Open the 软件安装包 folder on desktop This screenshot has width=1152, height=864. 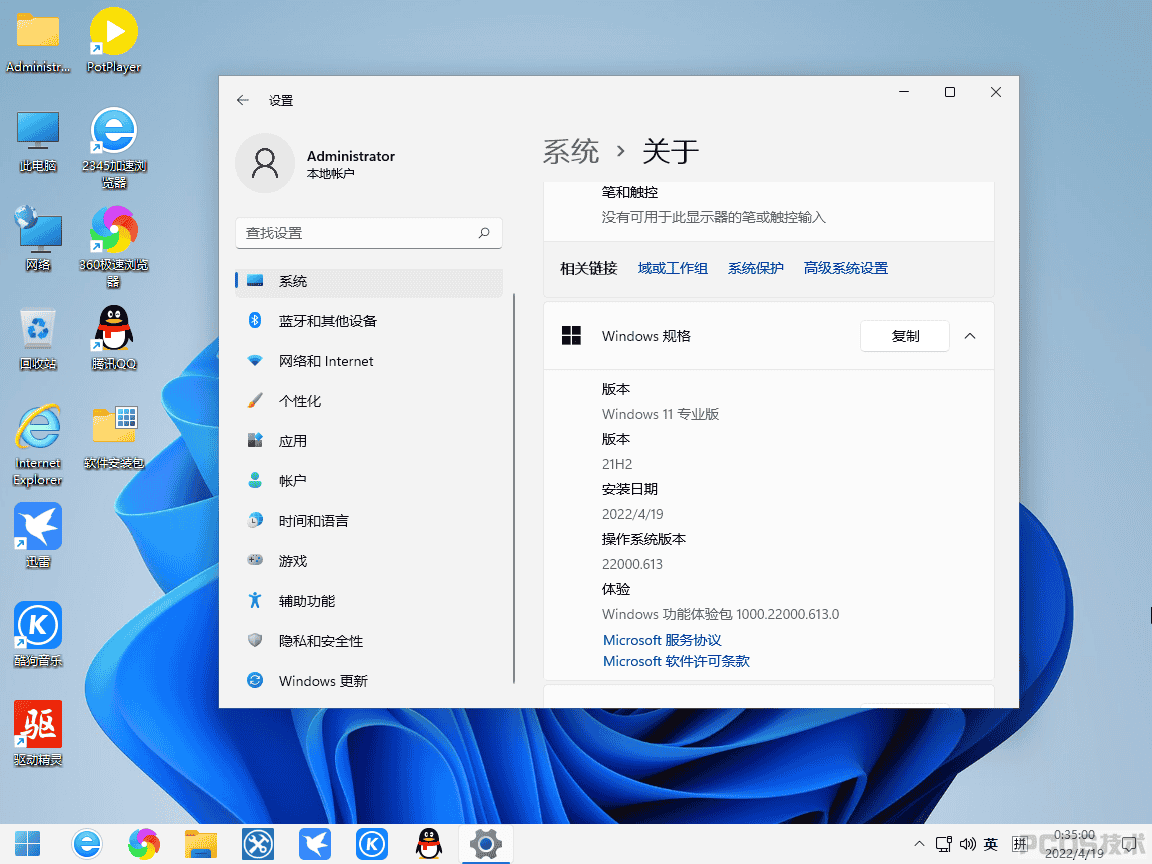tap(114, 437)
